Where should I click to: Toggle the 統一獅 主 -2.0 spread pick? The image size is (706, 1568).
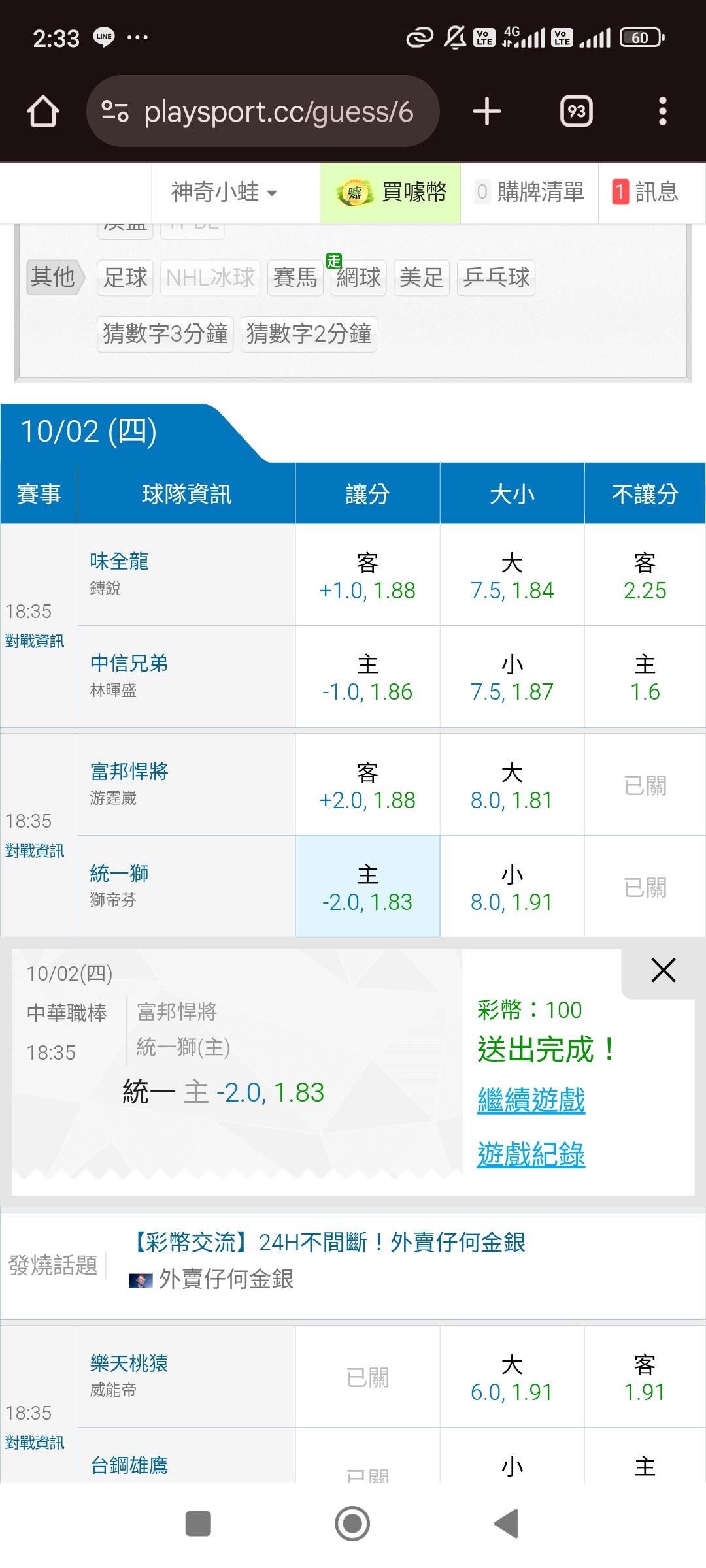click(x=367, y=887)
